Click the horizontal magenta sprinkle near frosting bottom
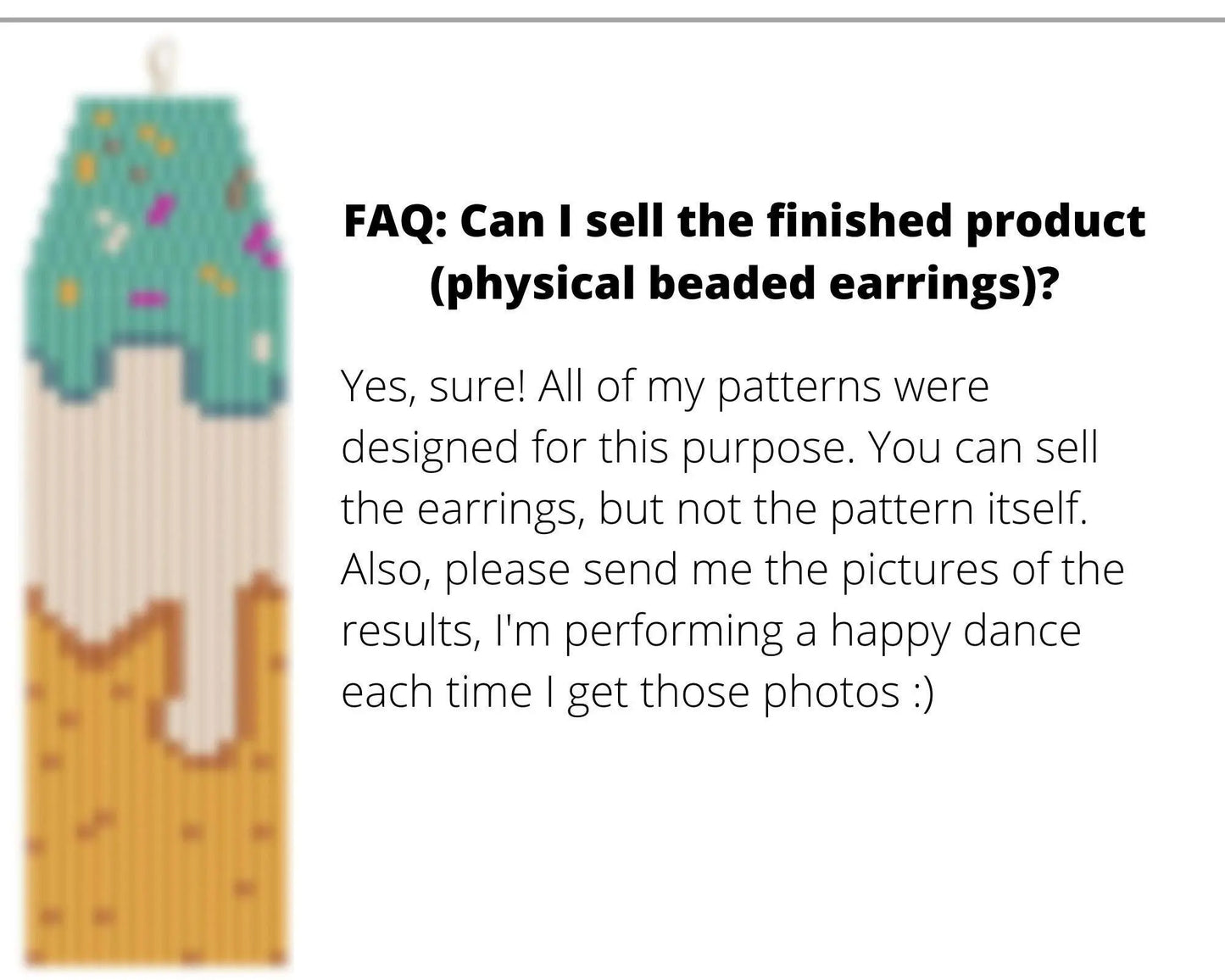The image size is (1225, 980). (x=149, y=298)
